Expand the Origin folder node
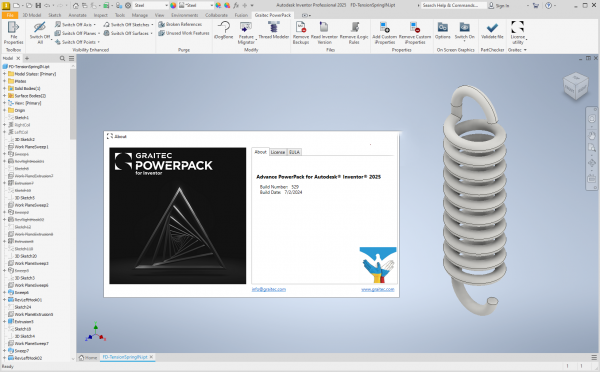This screenshot has width=600, height=372. [x=4, y=110]
